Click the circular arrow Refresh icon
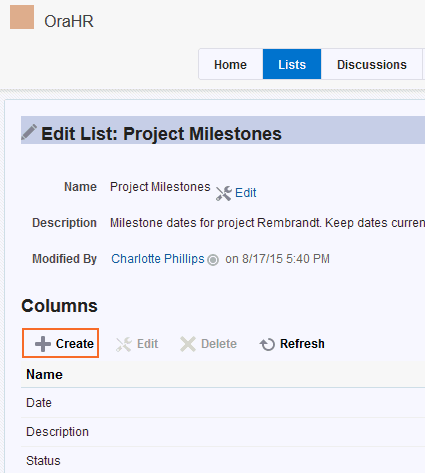 coord(267,344)
